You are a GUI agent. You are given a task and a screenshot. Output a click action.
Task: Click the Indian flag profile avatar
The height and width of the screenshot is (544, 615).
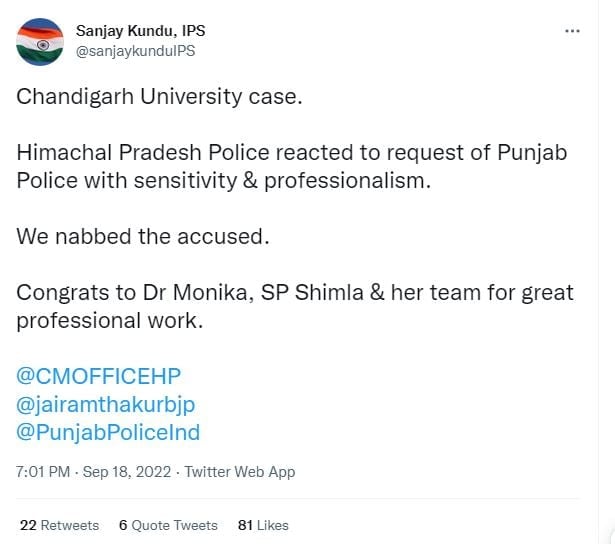(x=40, y=42)
